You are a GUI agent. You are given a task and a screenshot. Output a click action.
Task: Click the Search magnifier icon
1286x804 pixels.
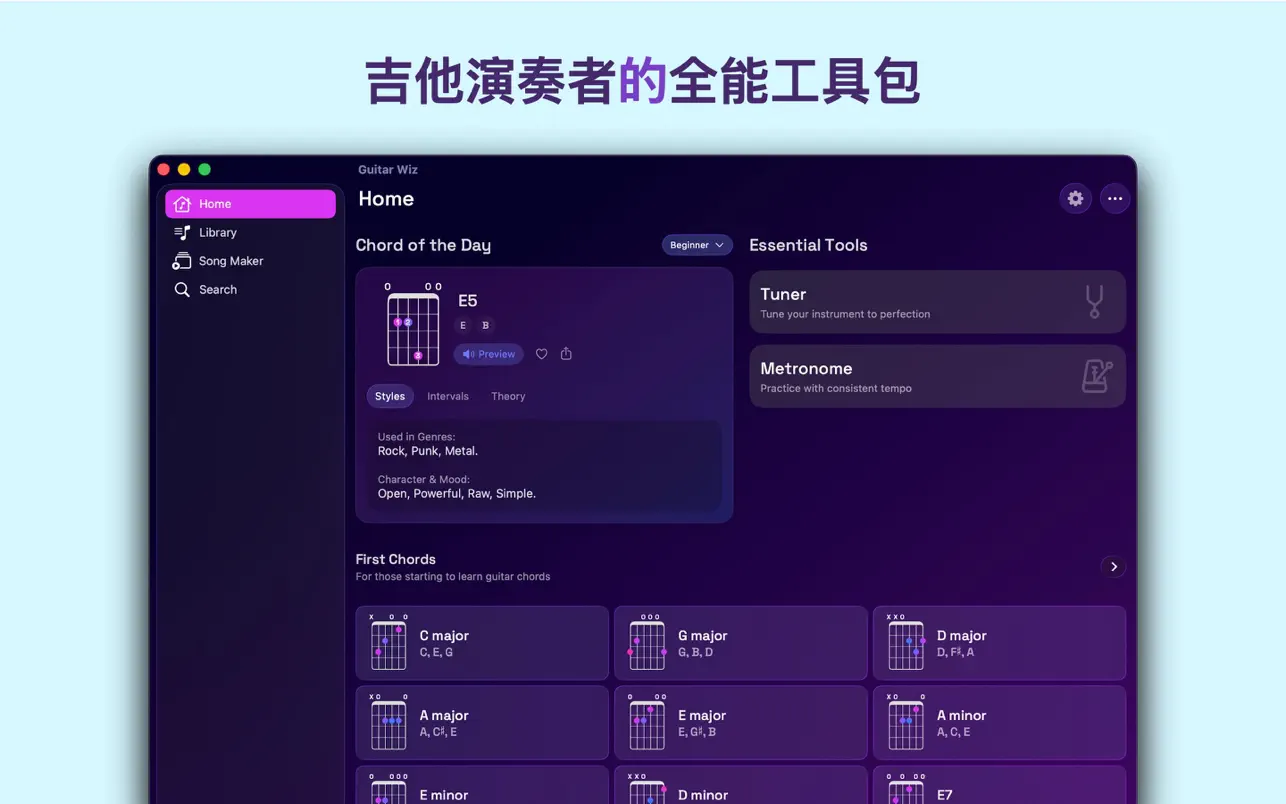182,290
